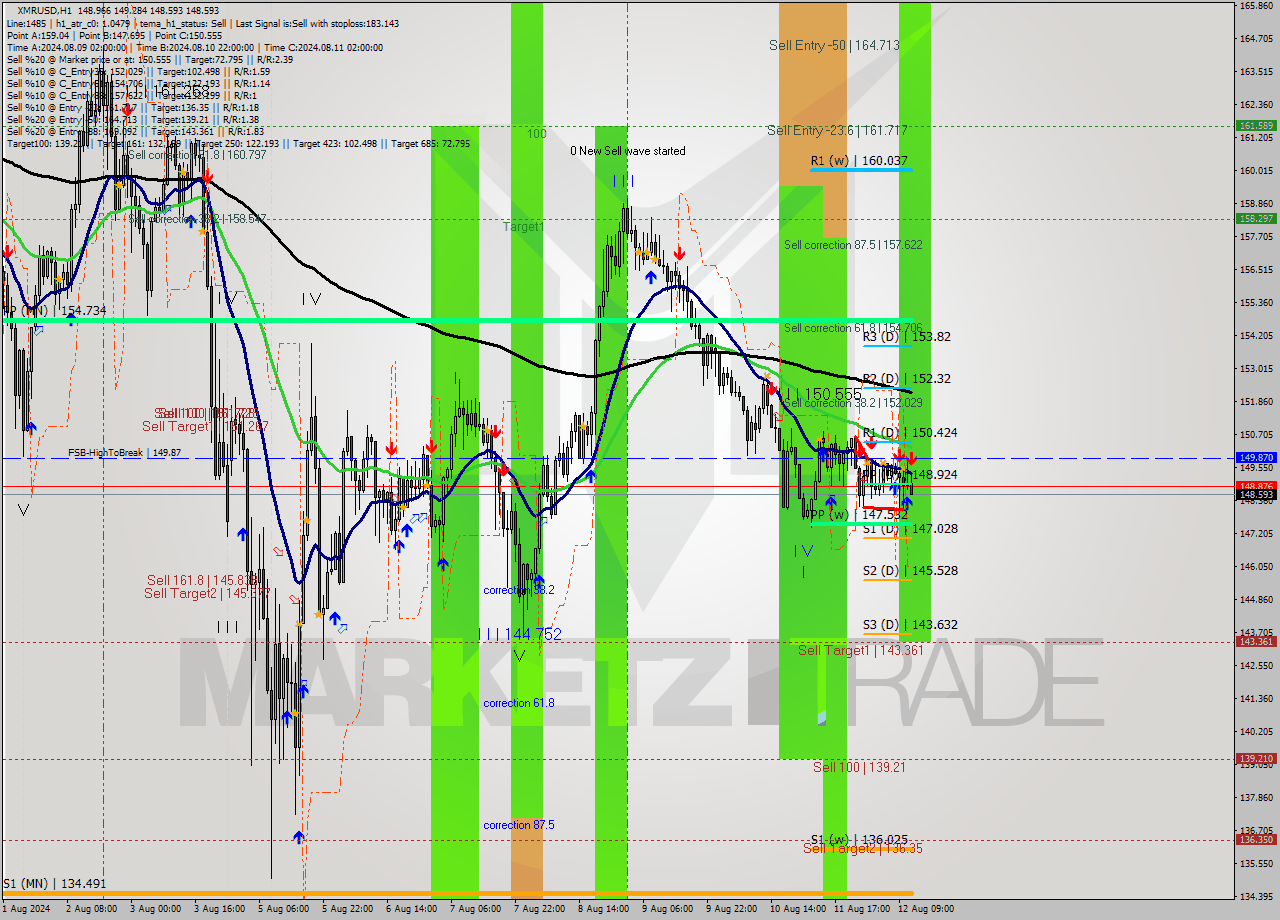The image size is (1280, 920).
Task: Select the '0 New Sell wave started' annotation
Action: pyautogui.click(x=628, y=151)
